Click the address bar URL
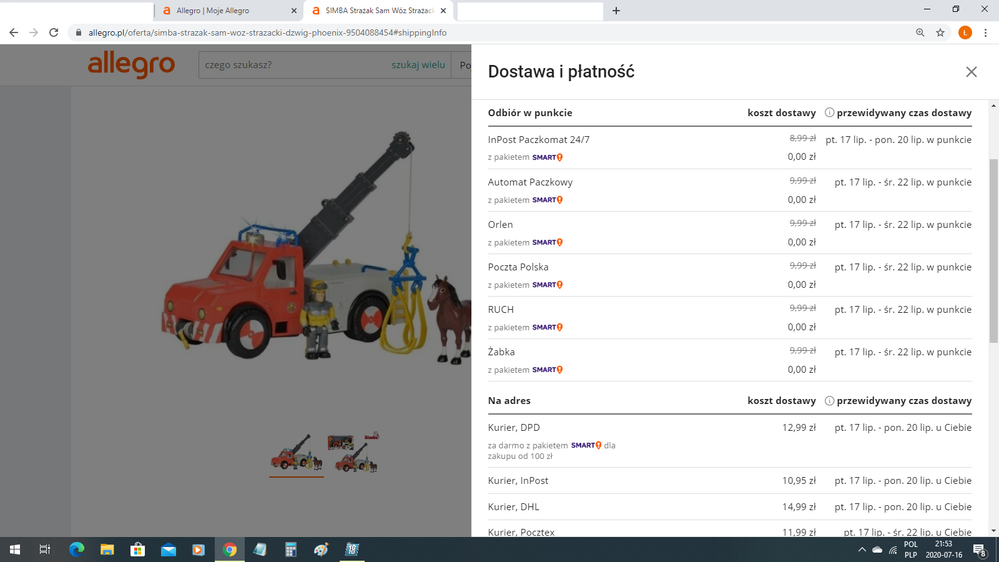999x562 pixels. tap(268, 32)
